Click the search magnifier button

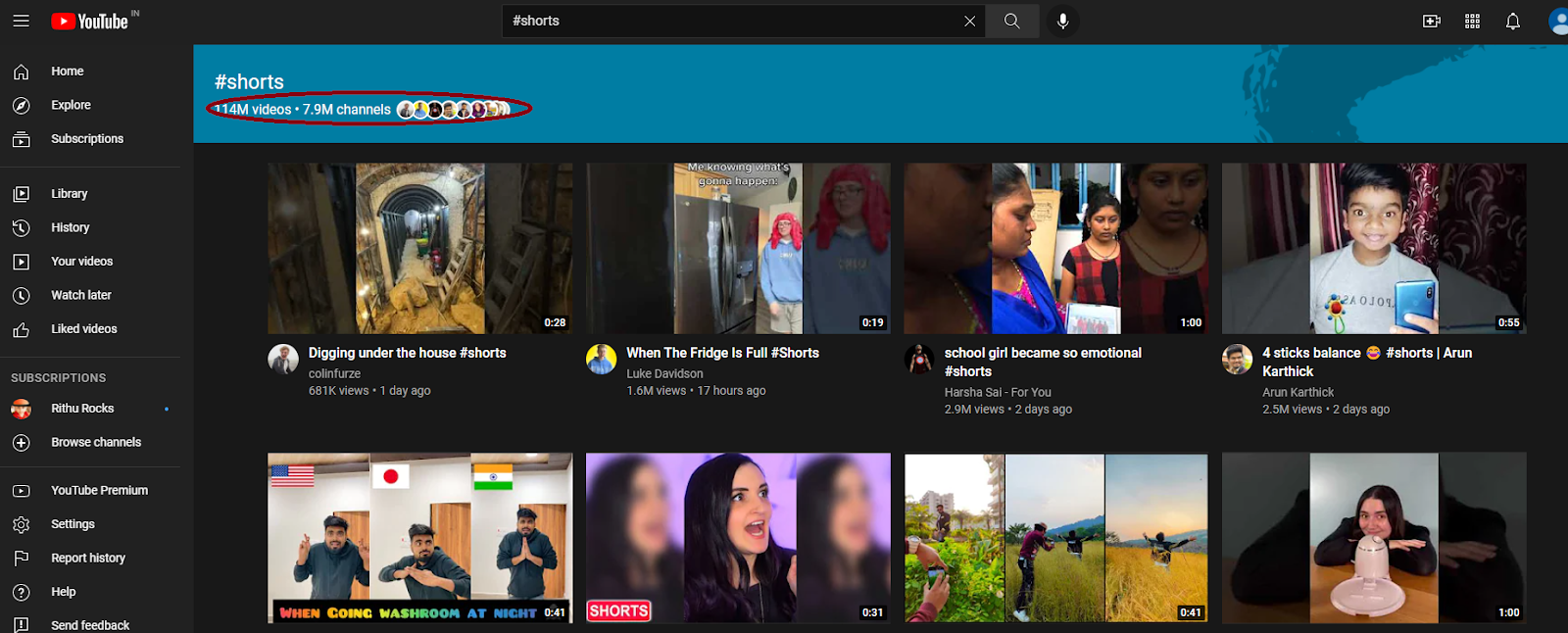click(1012, 21)
